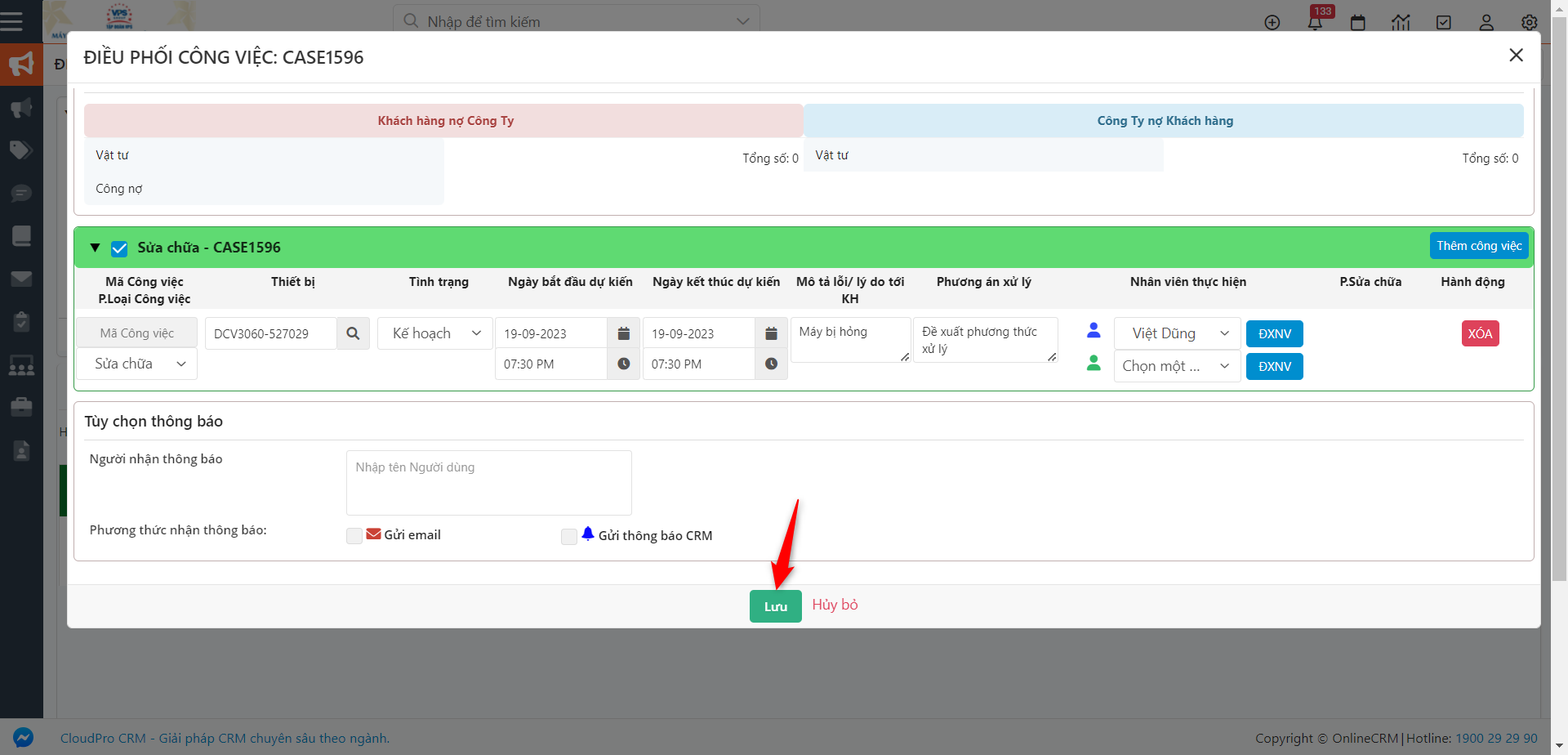1568x755 pixels.
Task: Open the clipboard check sidebar icon
Action: click(21, 322)
